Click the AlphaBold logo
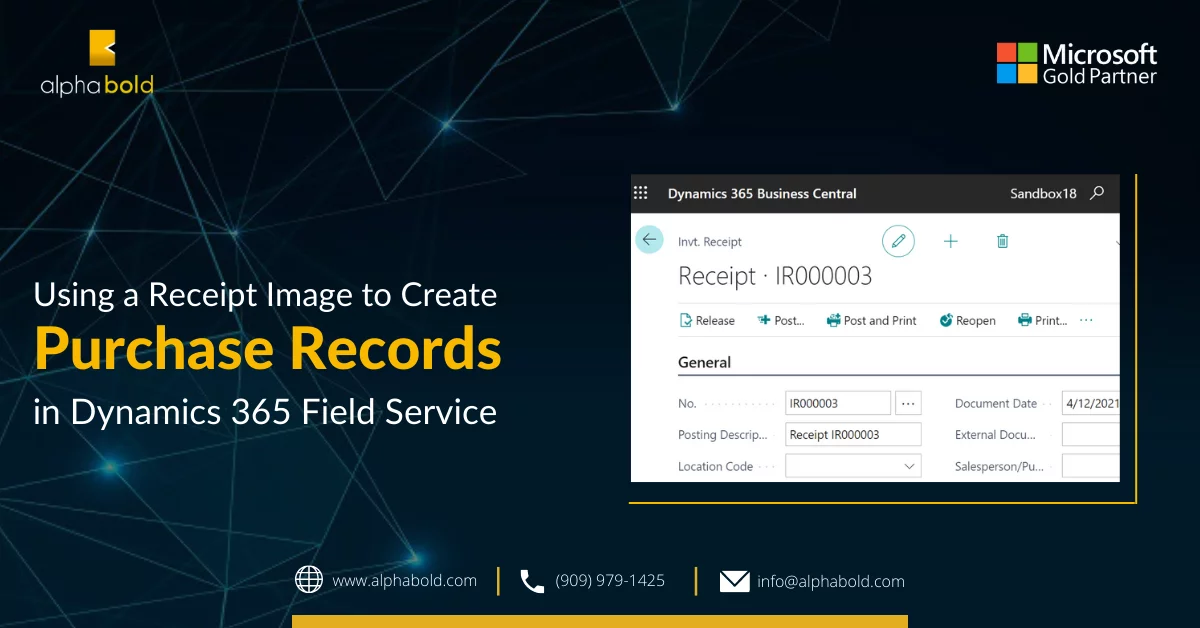The image size is (1200, 628). 97,62
